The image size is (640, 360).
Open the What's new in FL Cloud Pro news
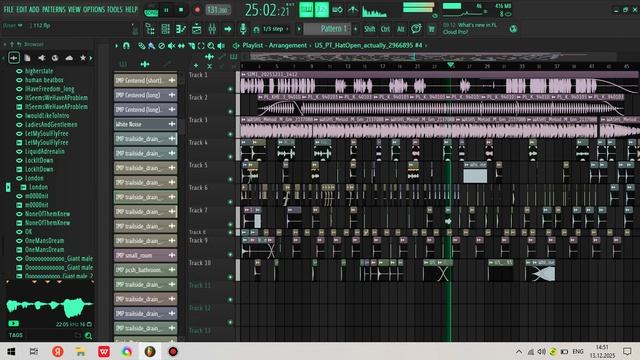[470, 28]
